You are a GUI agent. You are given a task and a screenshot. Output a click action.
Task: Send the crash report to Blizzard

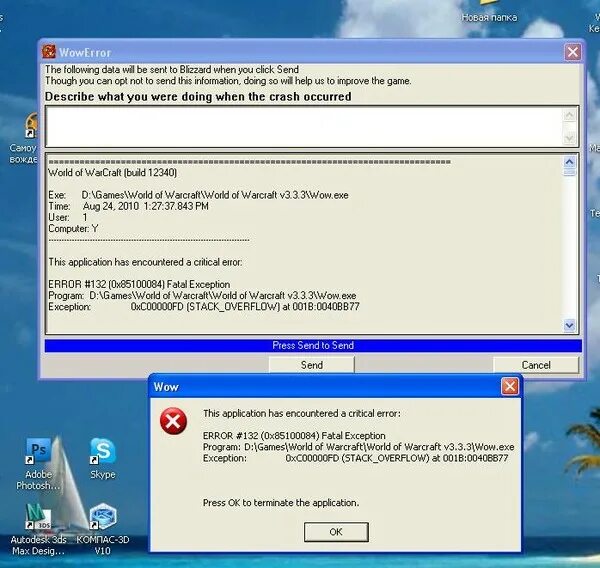click(311, 365)
